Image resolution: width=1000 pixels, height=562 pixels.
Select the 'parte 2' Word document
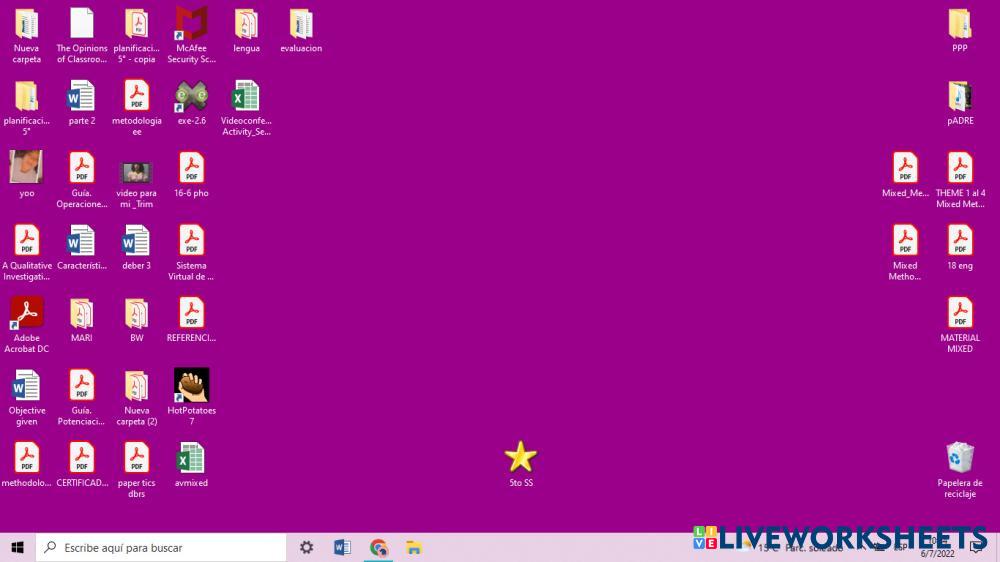[82, 97]
